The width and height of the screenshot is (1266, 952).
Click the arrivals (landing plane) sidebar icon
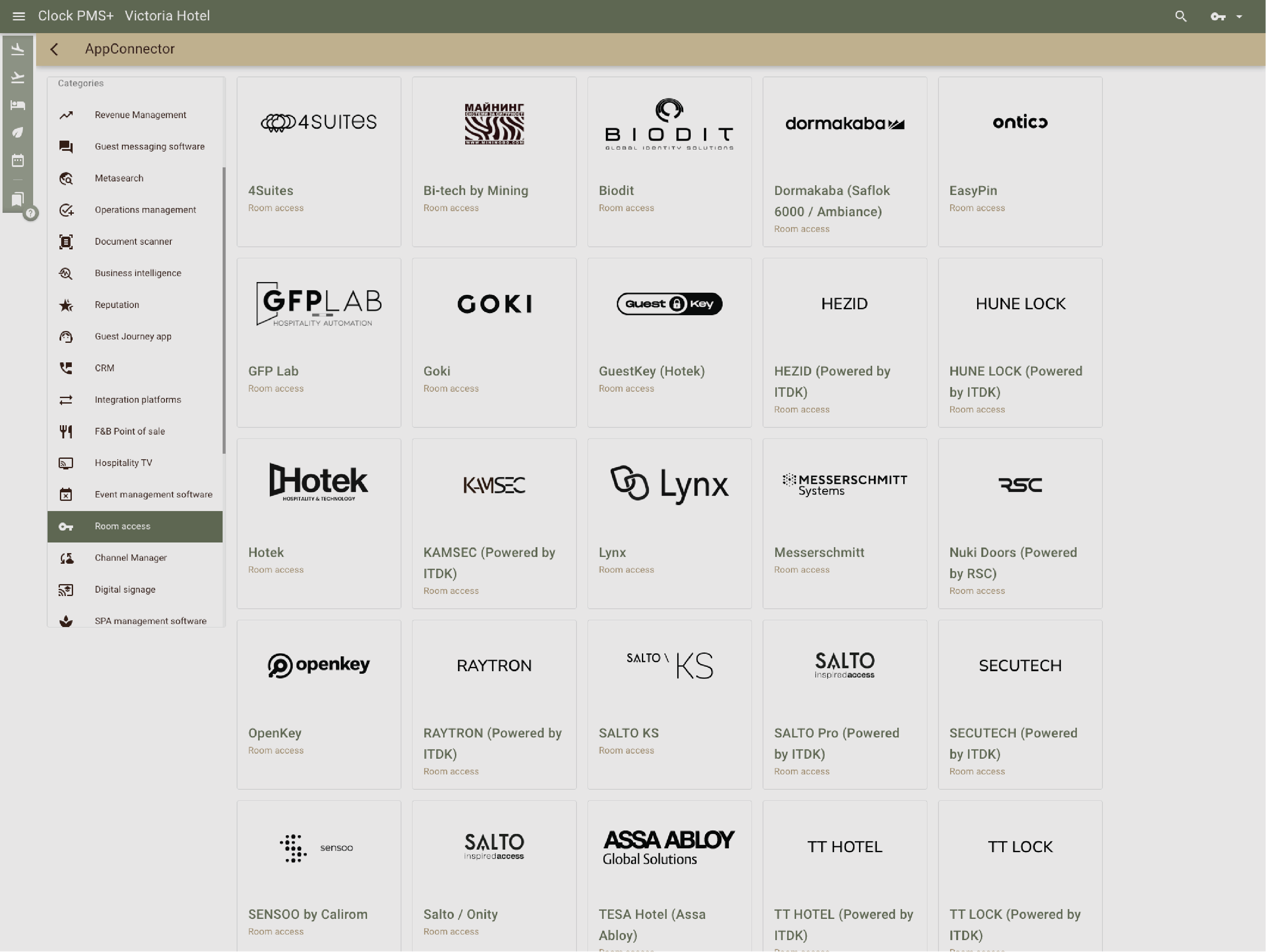[x=18, y=50]
